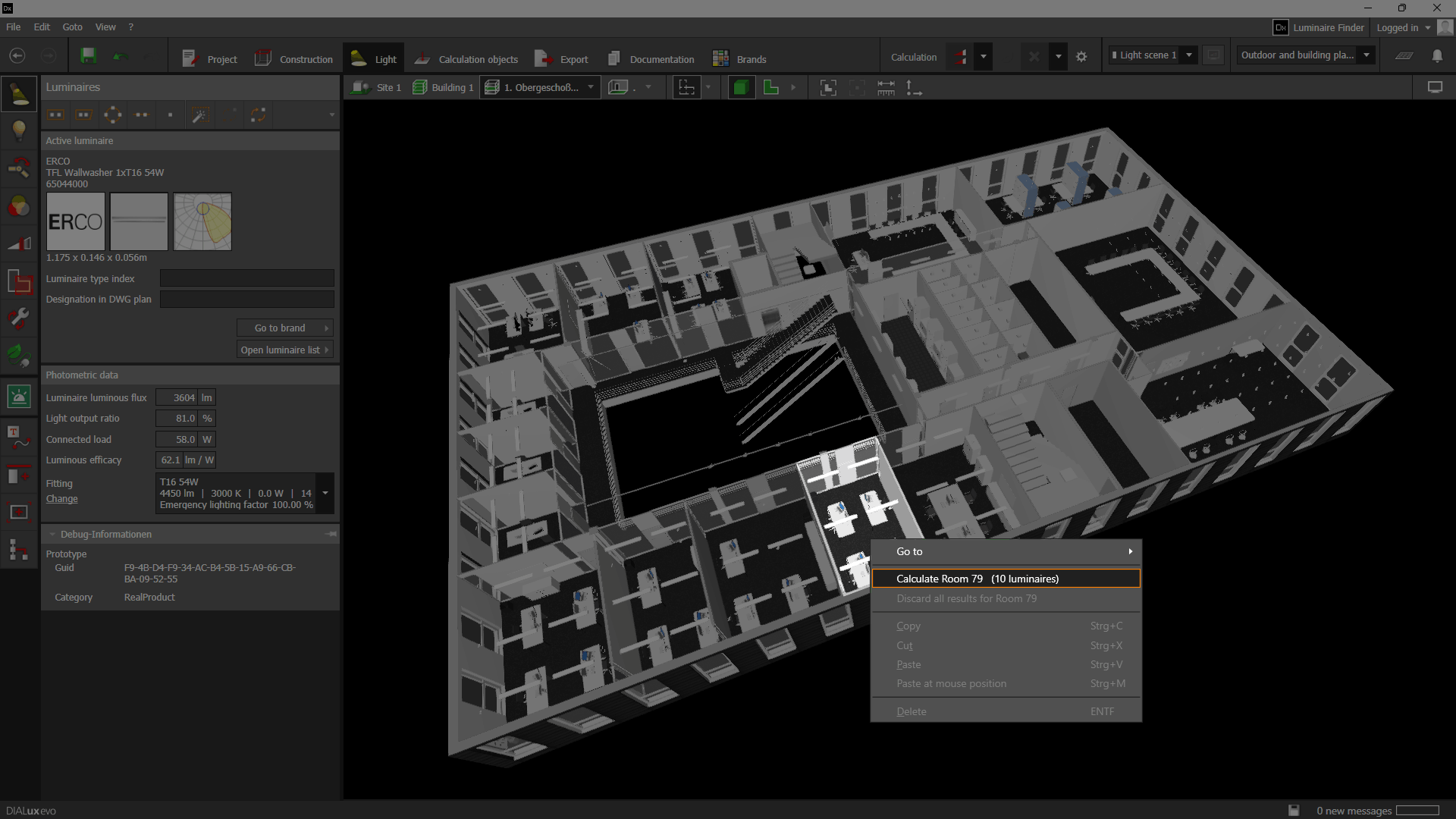
Task: Toggle the 3D view green cube
Action: coord(740,88)
